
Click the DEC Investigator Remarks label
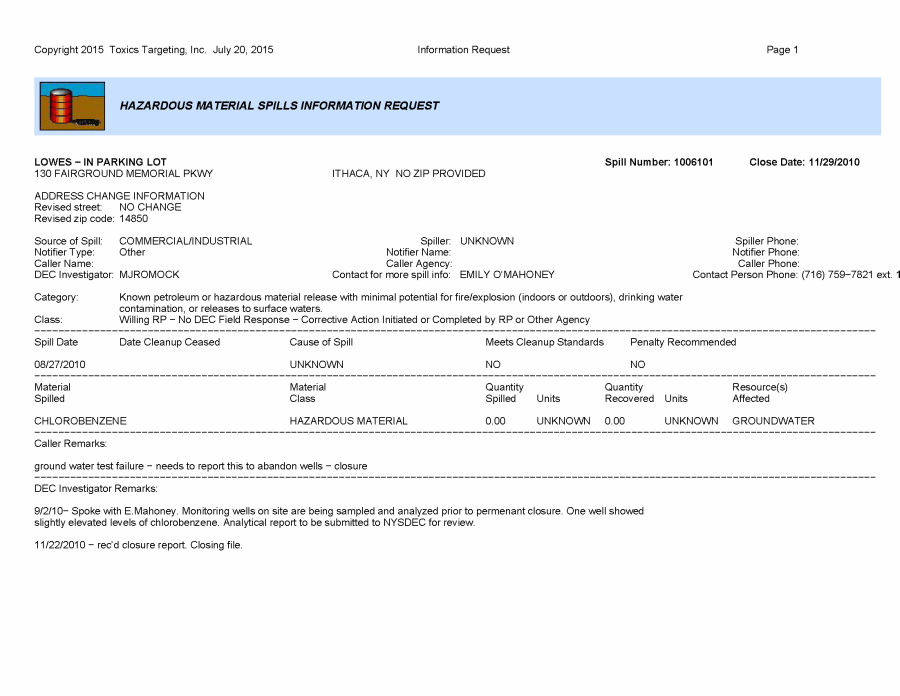pyautogui.click(x=95, y=489)
